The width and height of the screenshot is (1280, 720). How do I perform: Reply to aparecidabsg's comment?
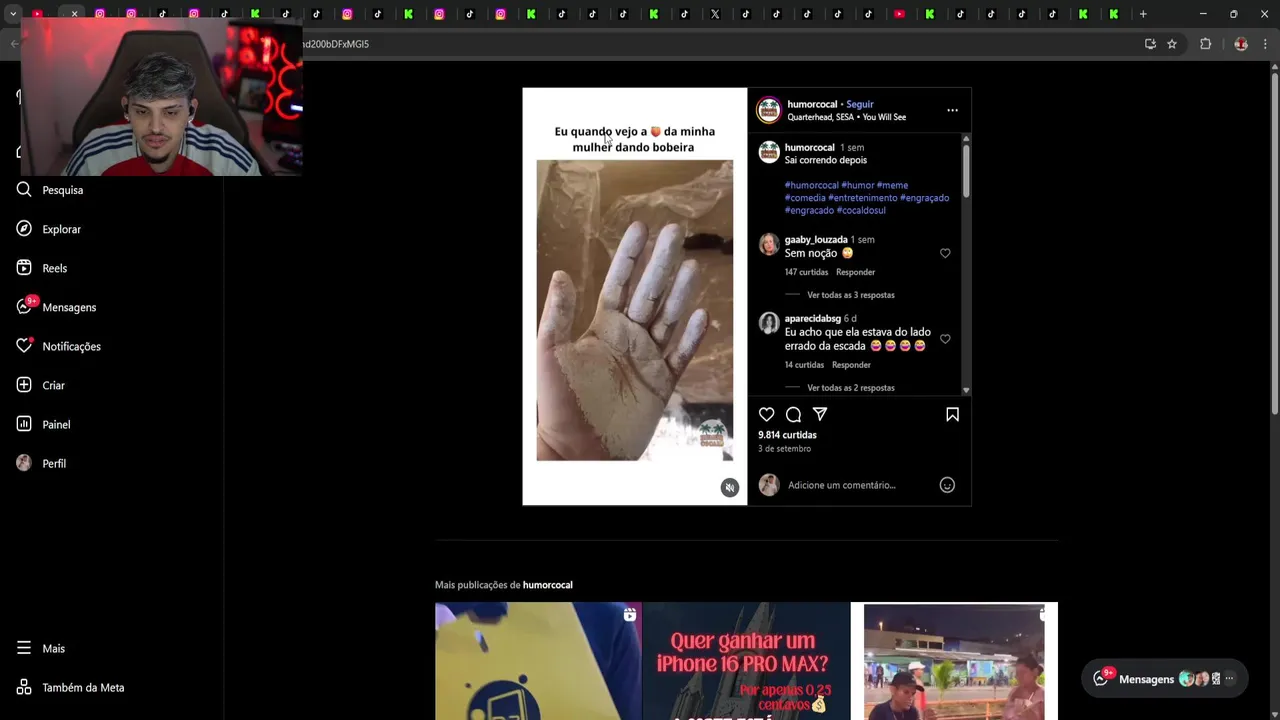coord(851,365)
